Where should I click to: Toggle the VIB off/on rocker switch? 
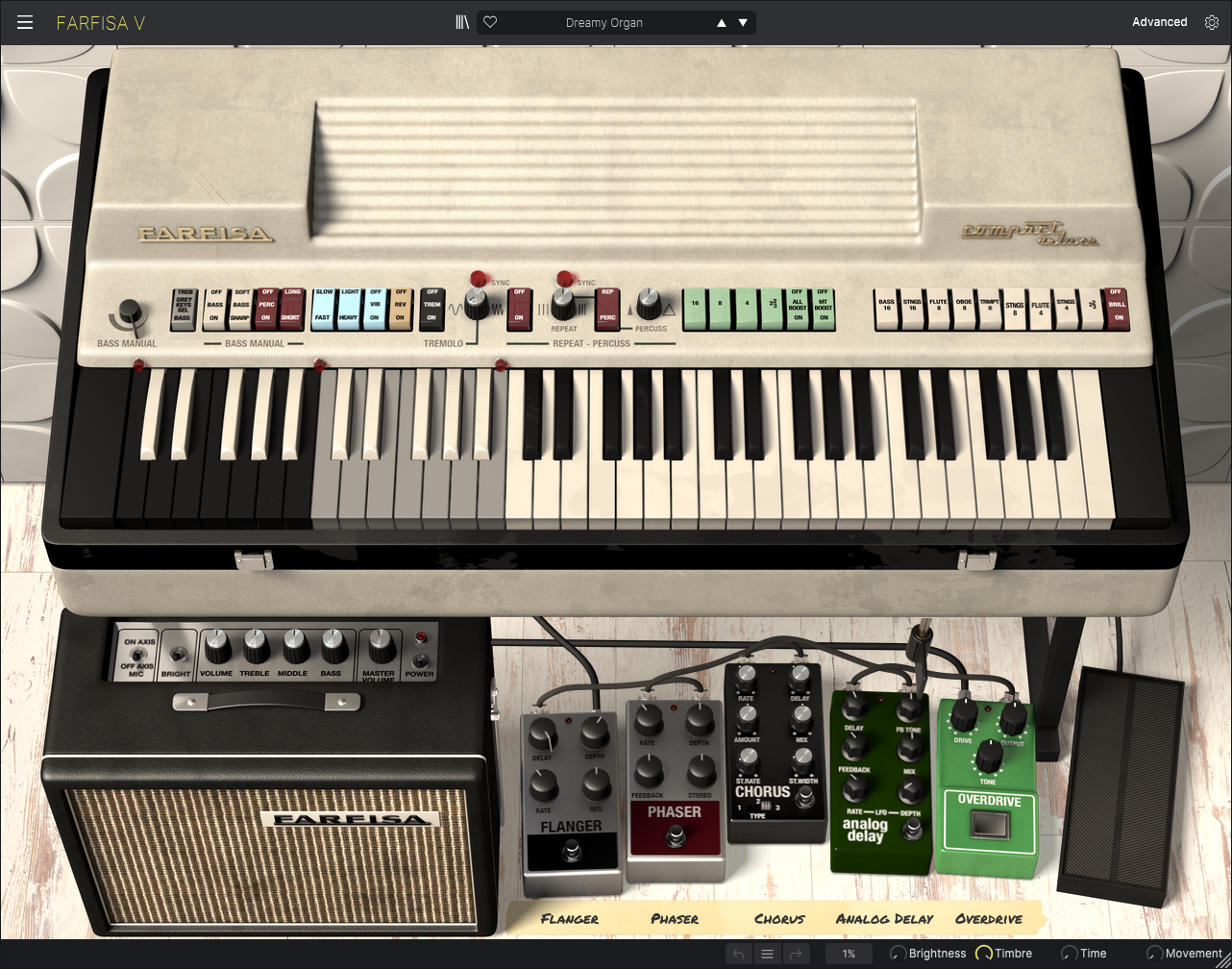(x=375, y=309)
